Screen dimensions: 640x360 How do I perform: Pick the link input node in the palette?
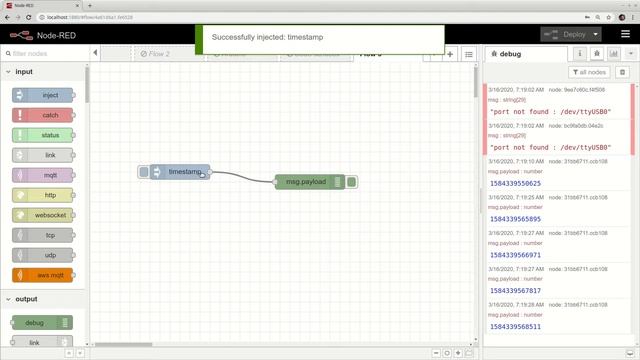tap(43, 155)
